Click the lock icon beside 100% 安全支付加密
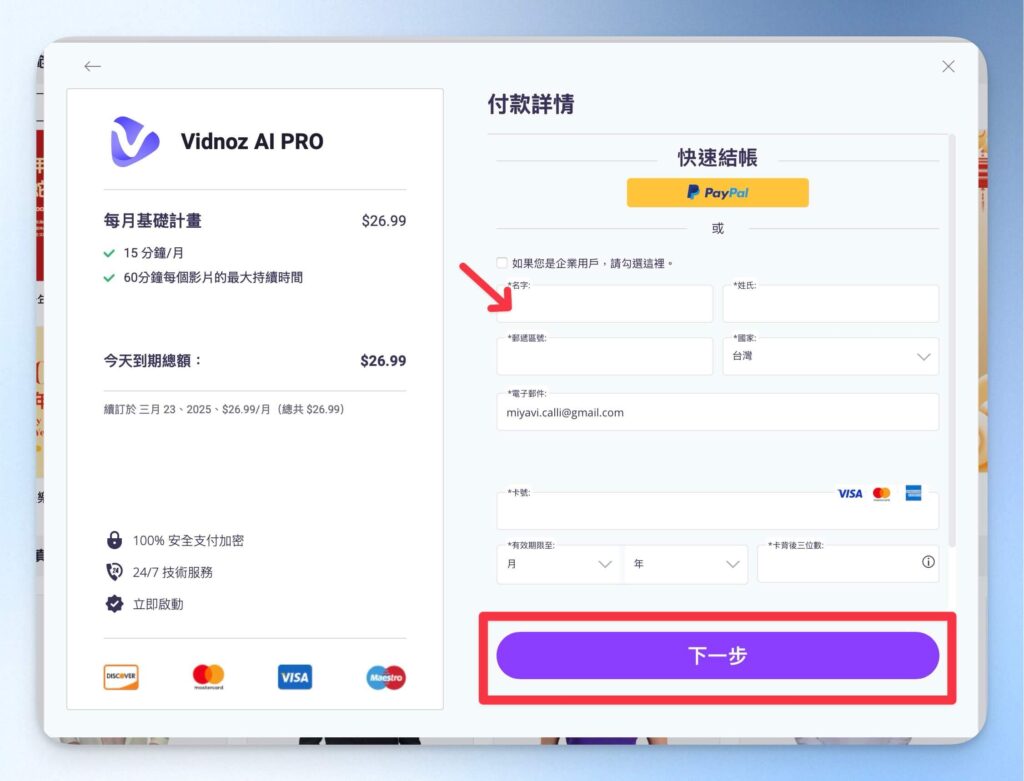Viewport: 1024px width, 781px height. click(x=114, y=540)
